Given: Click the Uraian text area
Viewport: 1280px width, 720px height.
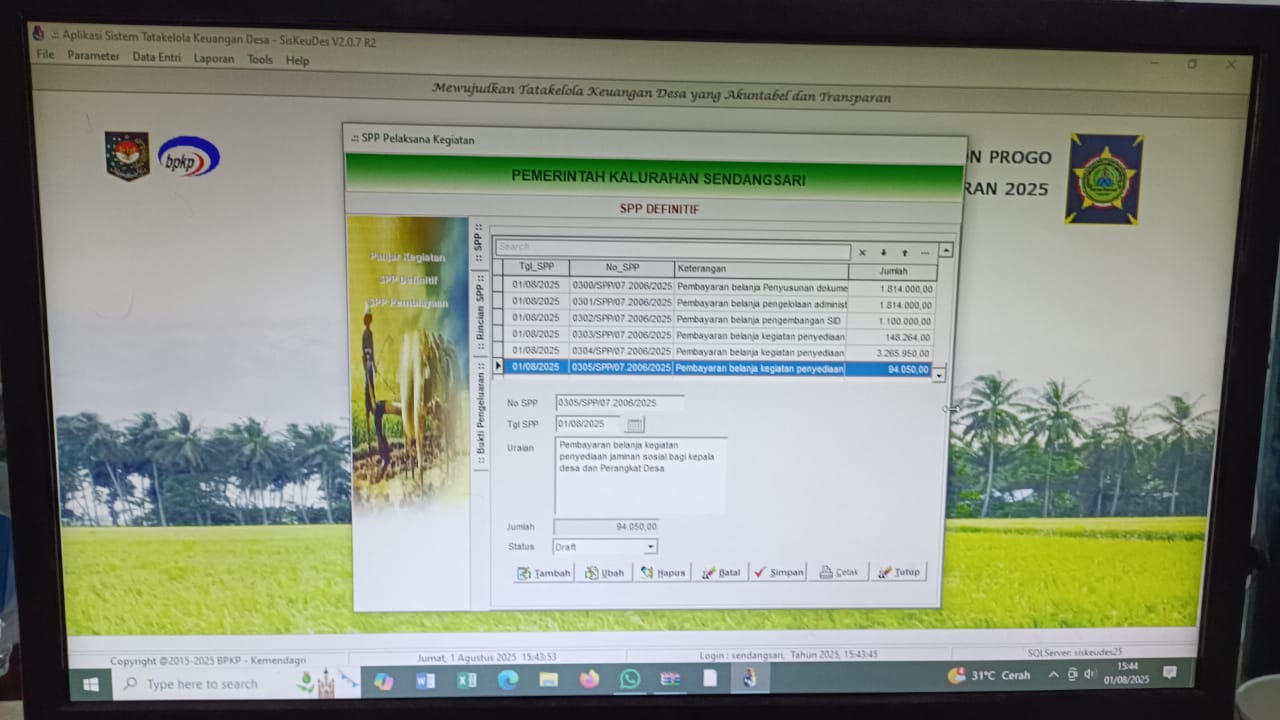Looking at the screenshot, I should coord(640,475).
